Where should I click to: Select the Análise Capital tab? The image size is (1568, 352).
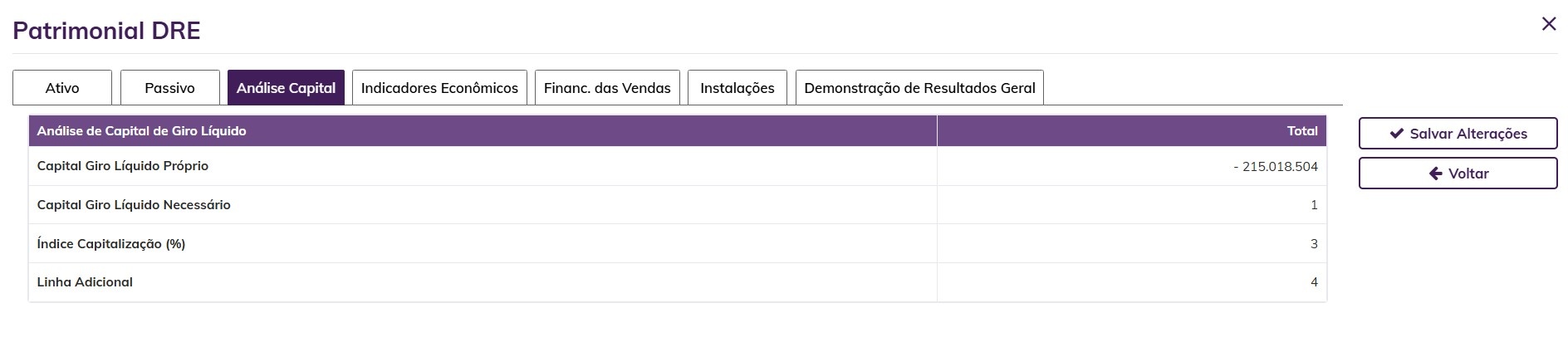click(286, 88)
